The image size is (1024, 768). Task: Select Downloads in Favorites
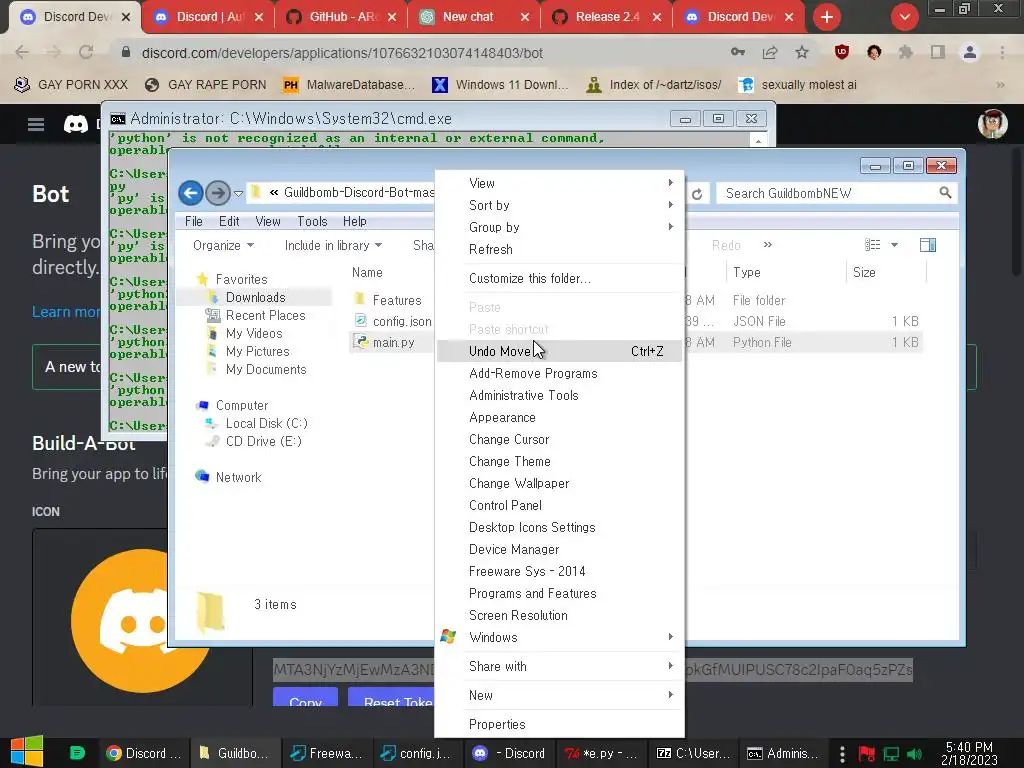[255, 298]
